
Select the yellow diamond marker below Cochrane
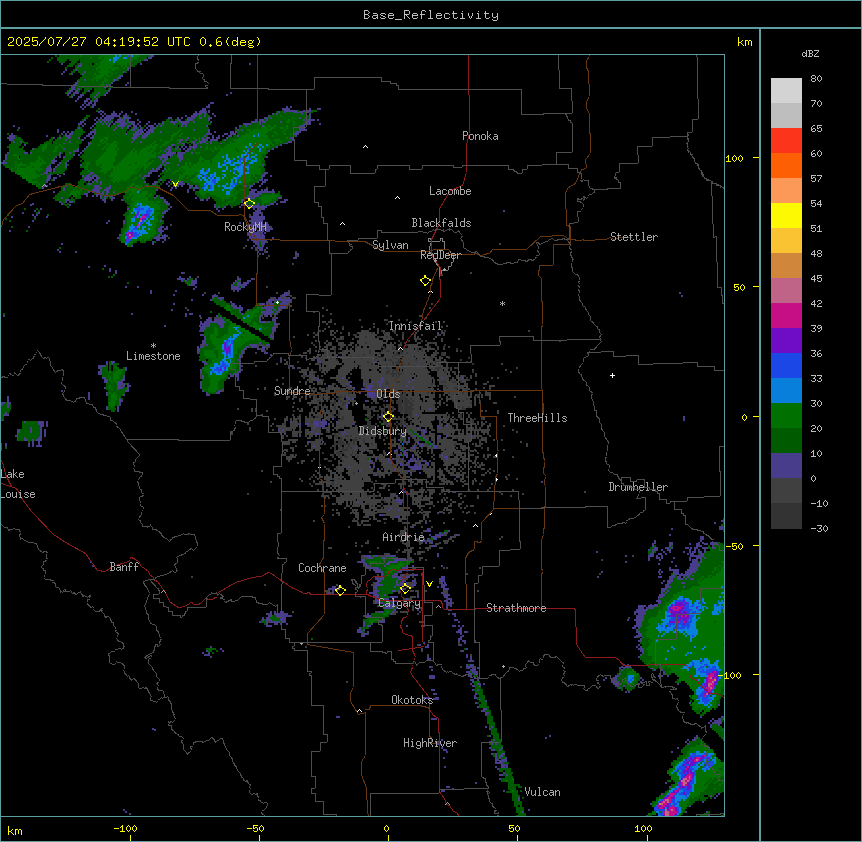click(340, 591)
